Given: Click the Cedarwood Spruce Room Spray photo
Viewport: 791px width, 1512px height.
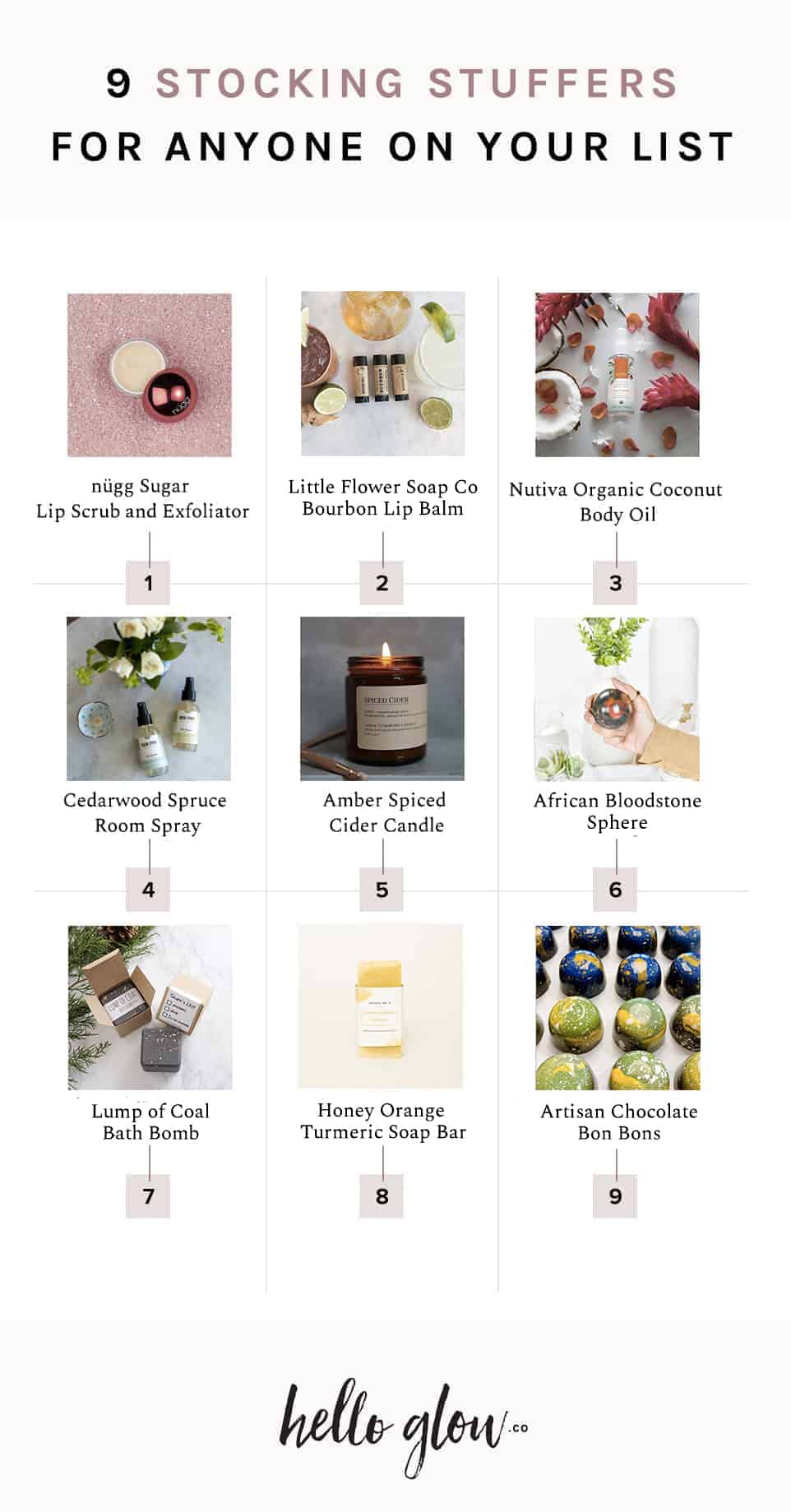Looking at the screenshot, I should click(149, 699).
